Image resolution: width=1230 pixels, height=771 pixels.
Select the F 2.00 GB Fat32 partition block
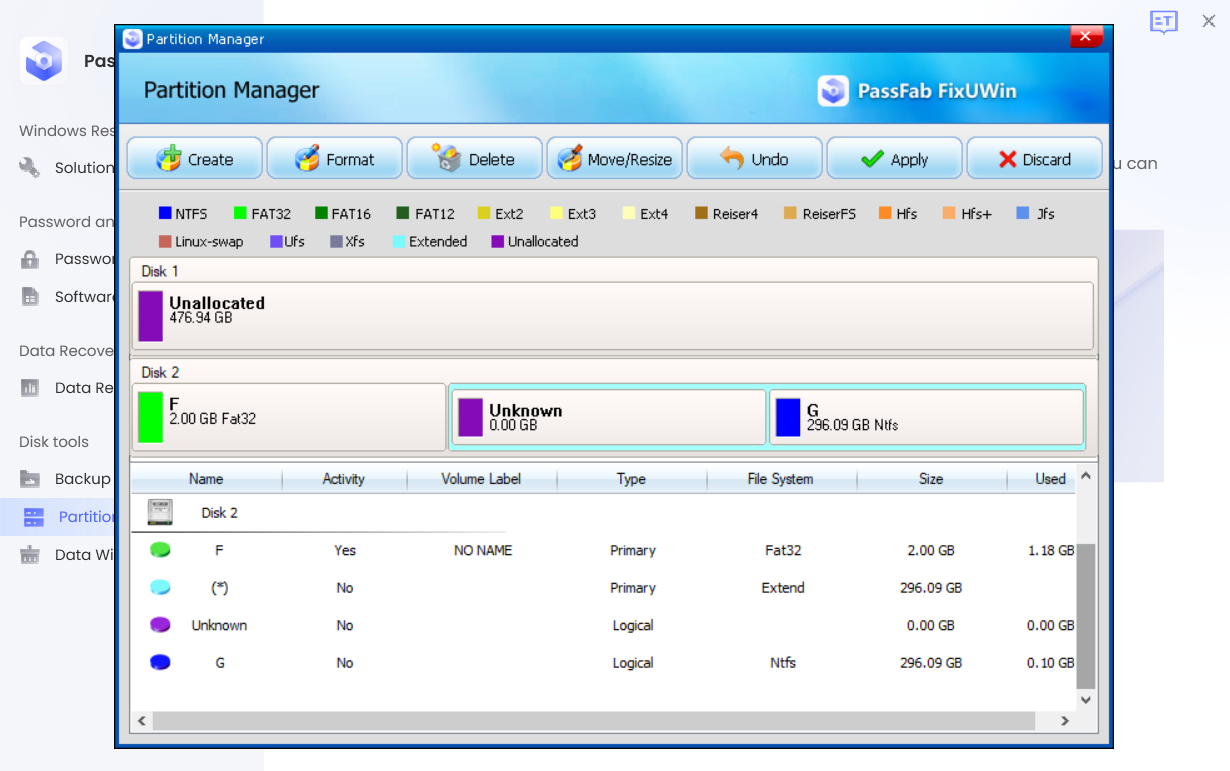pyautogui.click(x=289, y=417)
